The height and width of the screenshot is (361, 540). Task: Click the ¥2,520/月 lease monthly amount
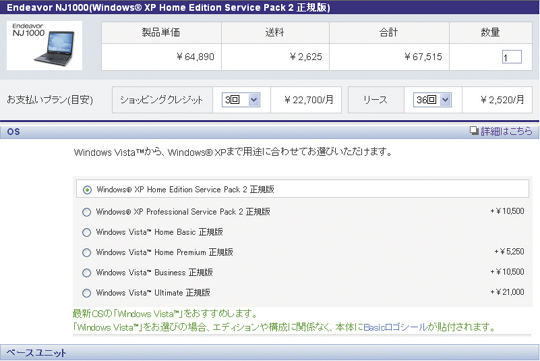click(502, 100)
